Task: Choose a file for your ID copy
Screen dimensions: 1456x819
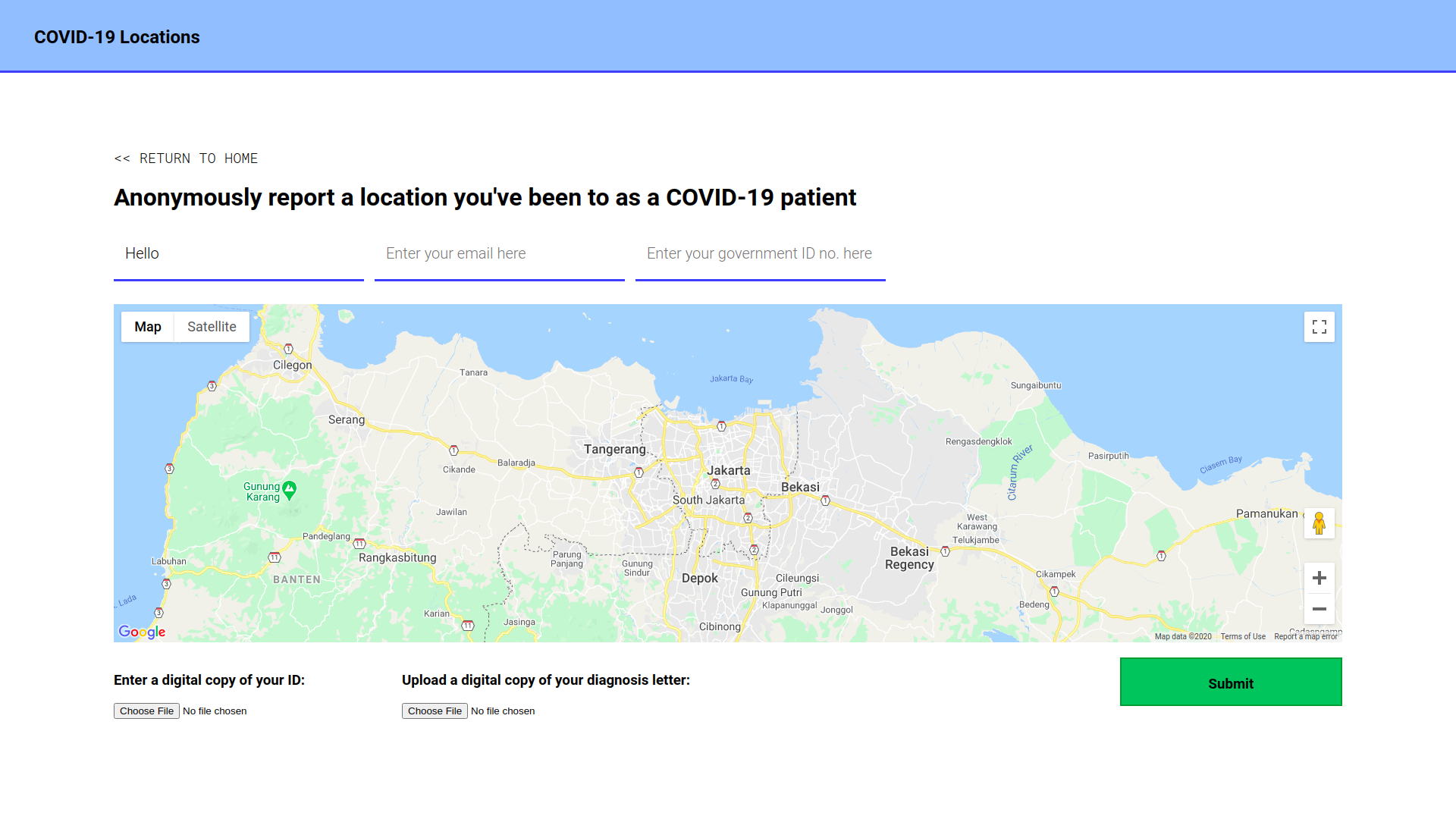Action: (146, 711)
